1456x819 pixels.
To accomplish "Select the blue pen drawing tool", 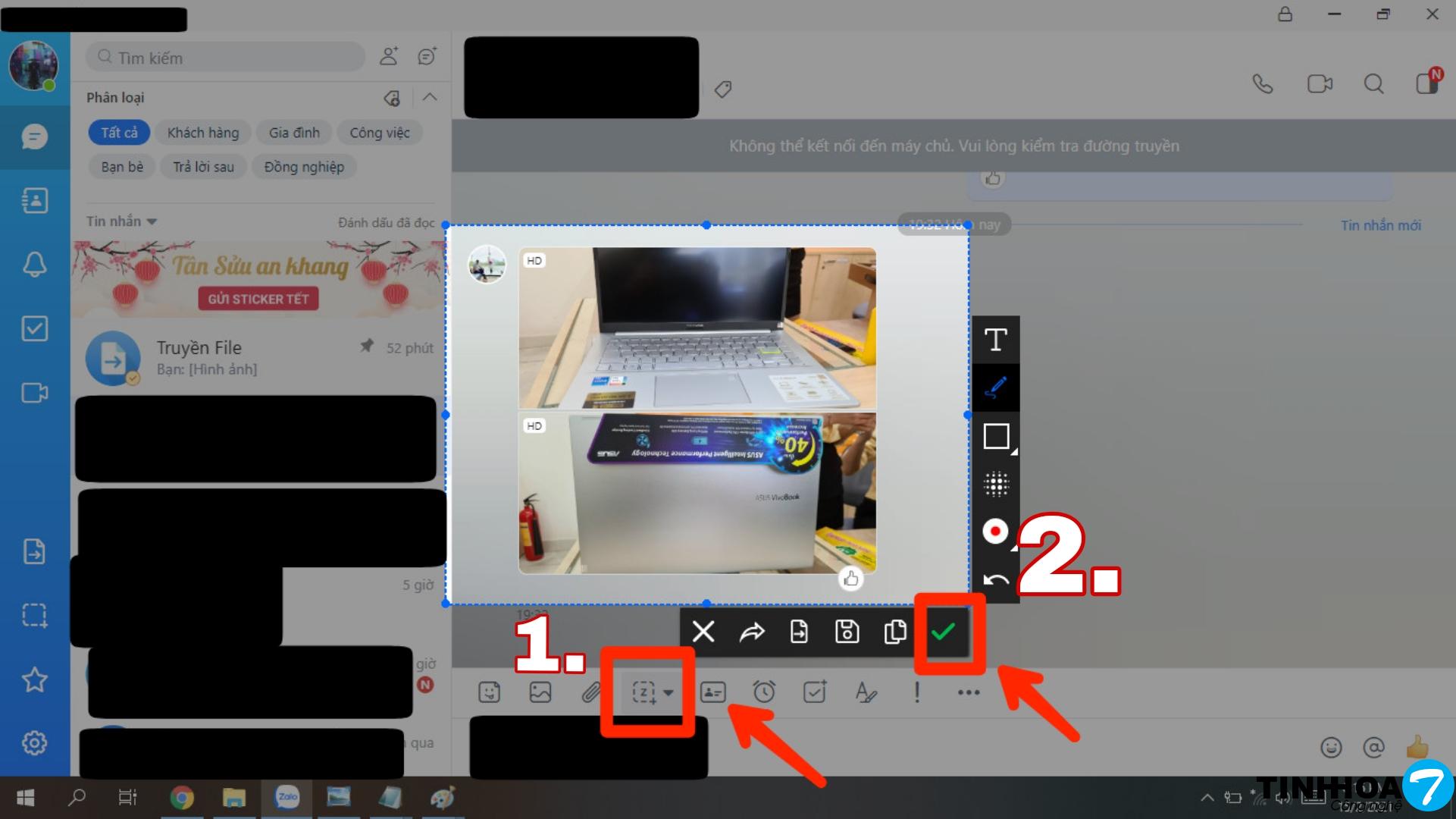I will [995, 388].
